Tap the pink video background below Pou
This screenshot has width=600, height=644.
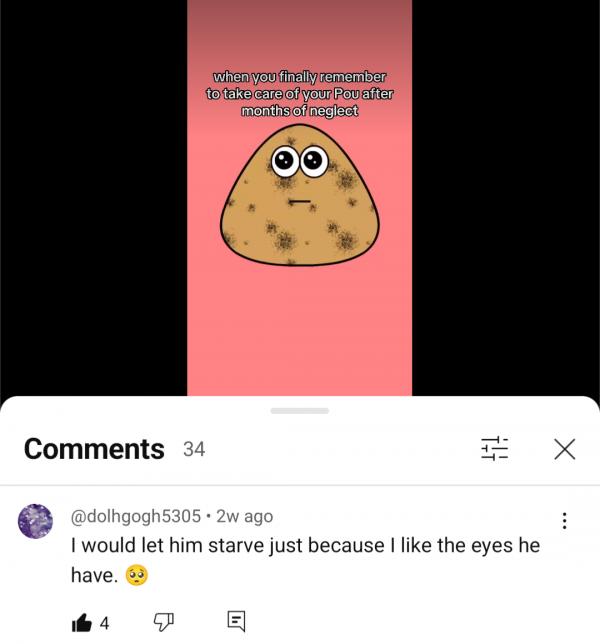(299, 330)
